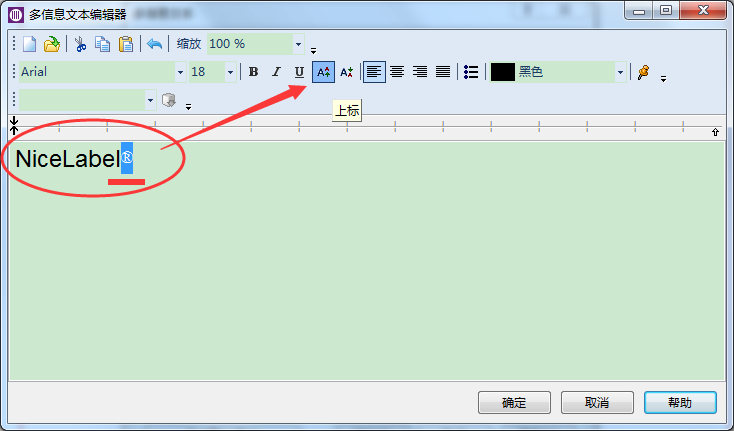Open the empty third-row dropdown

(150, 100)
